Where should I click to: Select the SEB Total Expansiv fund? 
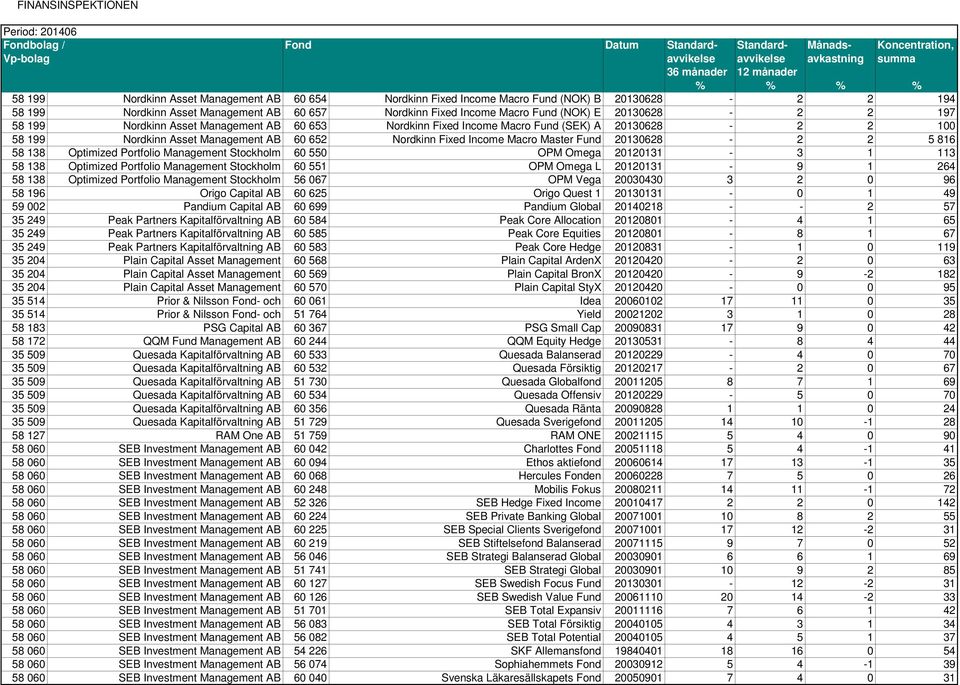tap(553, 611)
